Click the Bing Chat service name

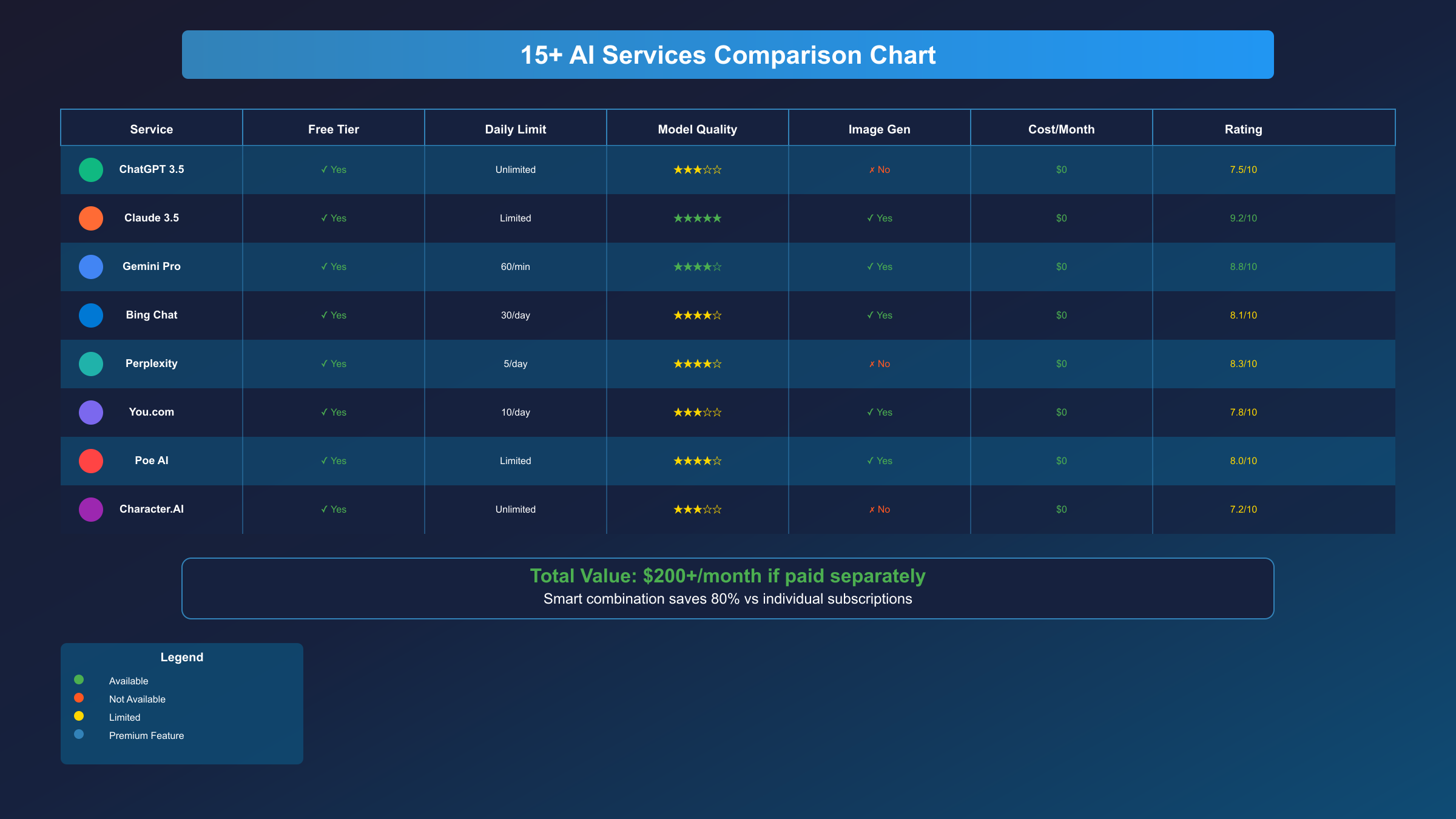152,315
